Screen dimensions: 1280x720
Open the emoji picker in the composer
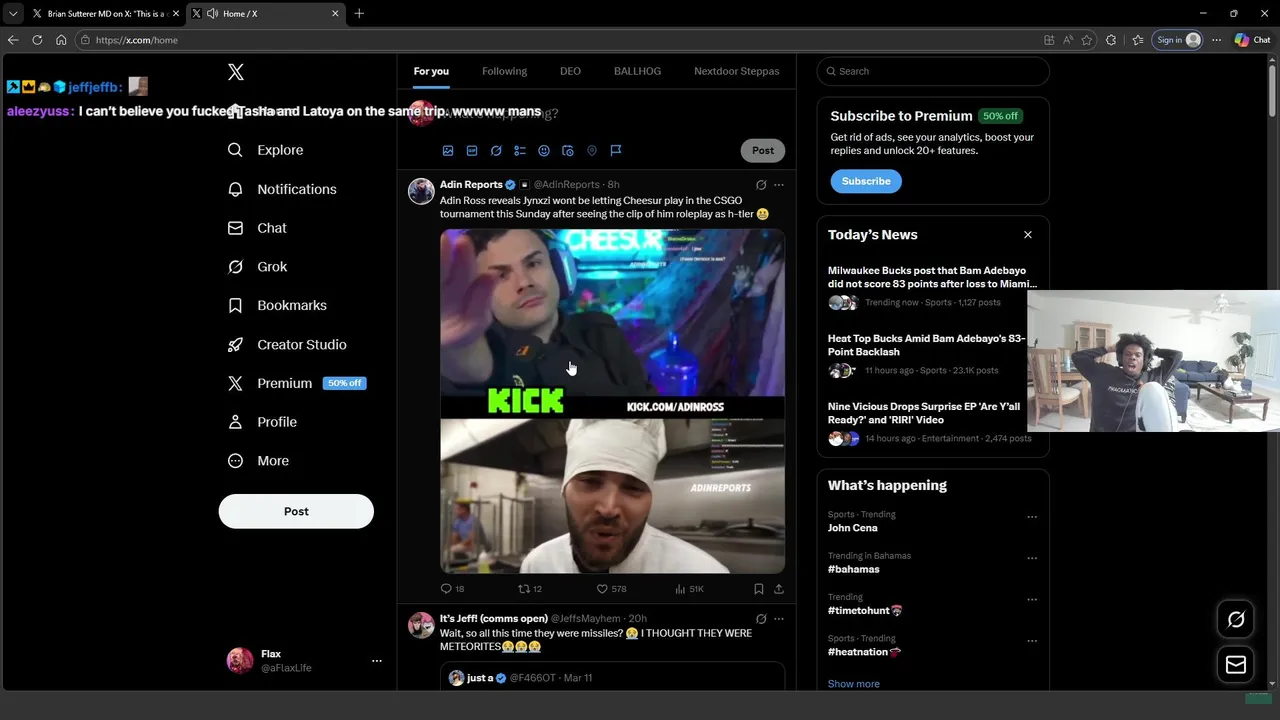pyautogui.click(x=544, y=151)
